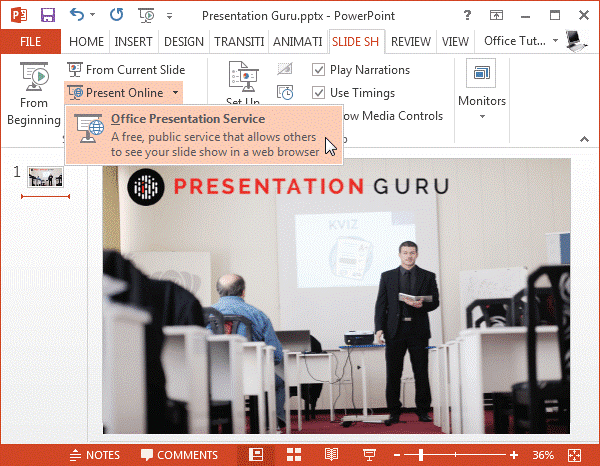This screenshot has width=600, height=466.
Task: Expand the Present Online dropdown arrow
Action: pyautogui.click(x=175, y=93)
